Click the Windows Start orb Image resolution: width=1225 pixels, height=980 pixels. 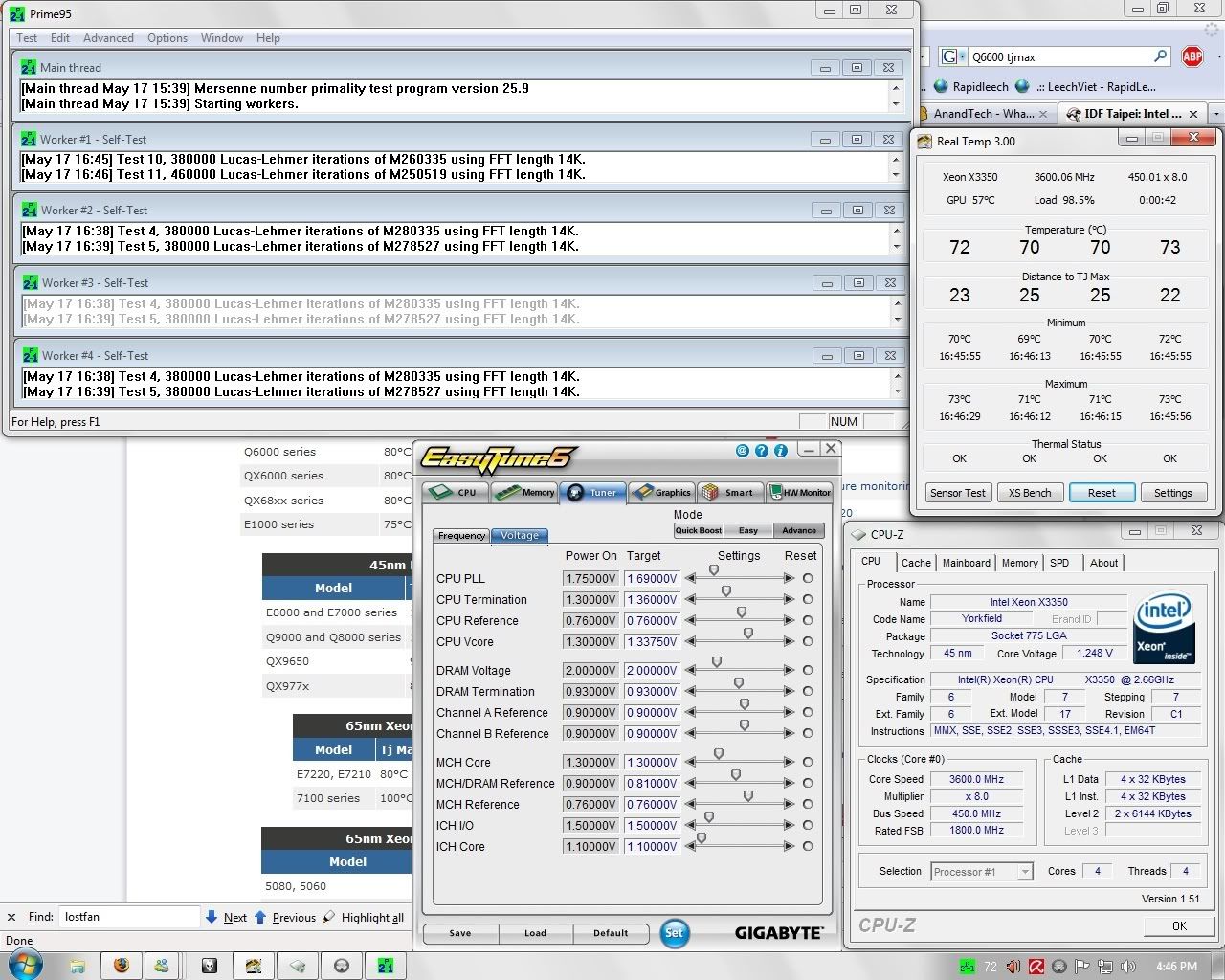point(26,965)
